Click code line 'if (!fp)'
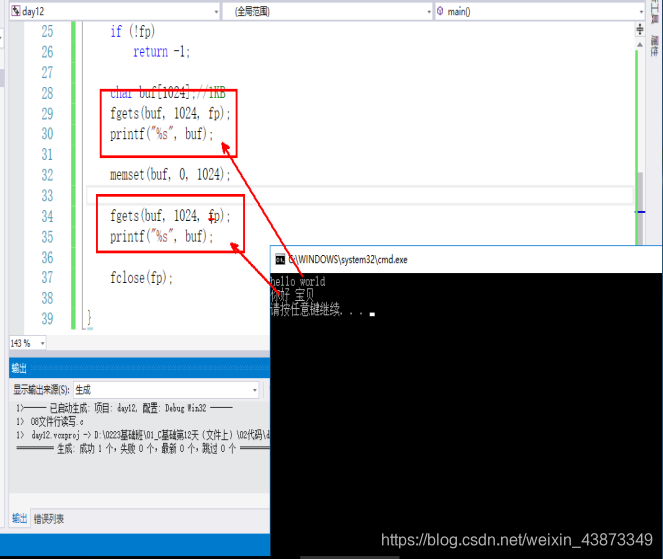Image resolution: width=663 pixels, height=559 pixels. 132,31
